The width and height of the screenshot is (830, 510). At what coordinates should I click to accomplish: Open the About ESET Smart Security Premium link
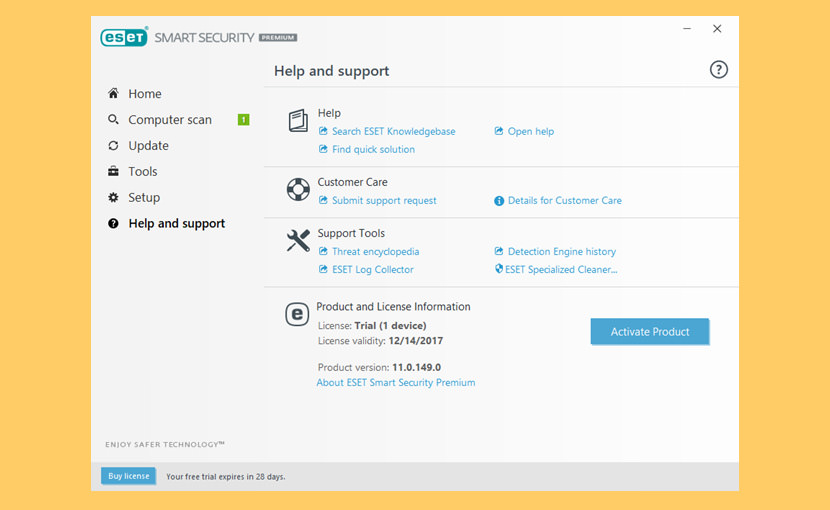pyautogui.click(x=395, y=382)
